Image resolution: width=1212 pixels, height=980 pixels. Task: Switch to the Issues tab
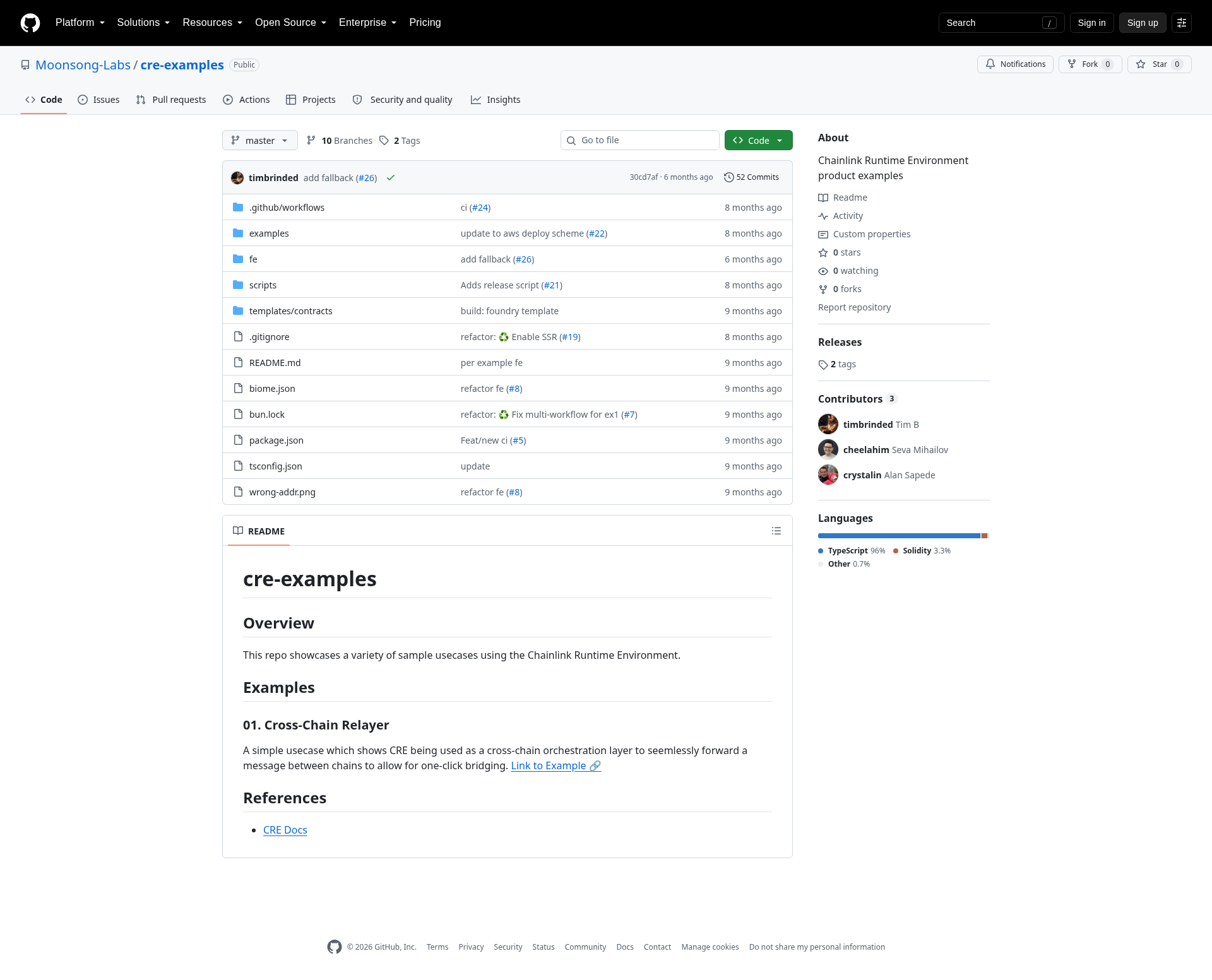pos(98,100)
